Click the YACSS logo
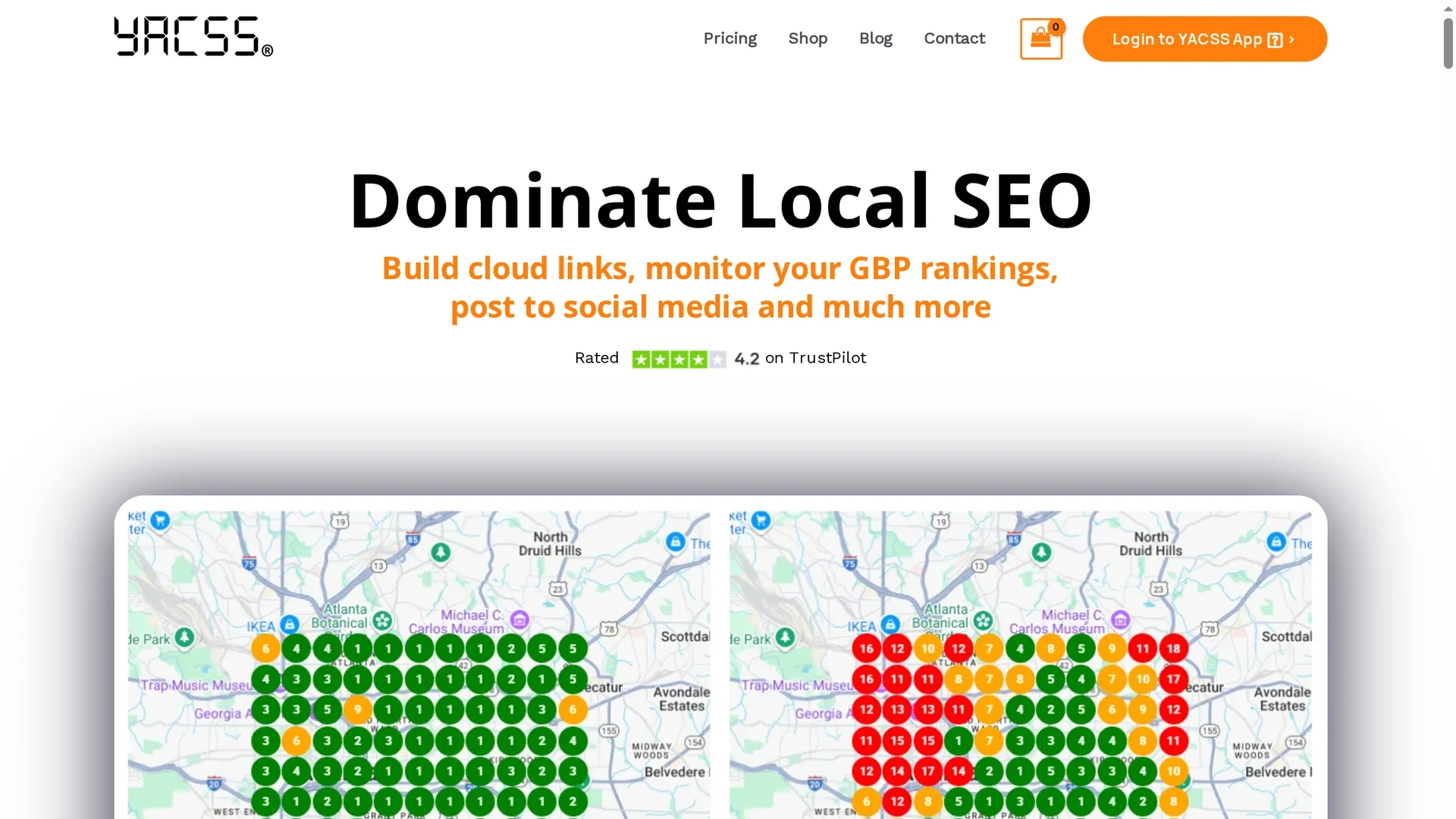1456x819 pixels. 193,37
